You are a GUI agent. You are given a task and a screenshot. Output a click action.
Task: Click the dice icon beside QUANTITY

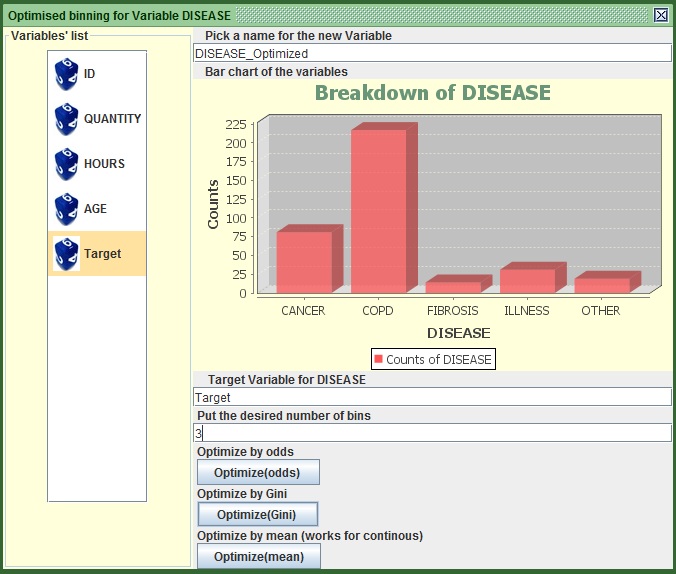pyautogui.click(x=66, y=119)
